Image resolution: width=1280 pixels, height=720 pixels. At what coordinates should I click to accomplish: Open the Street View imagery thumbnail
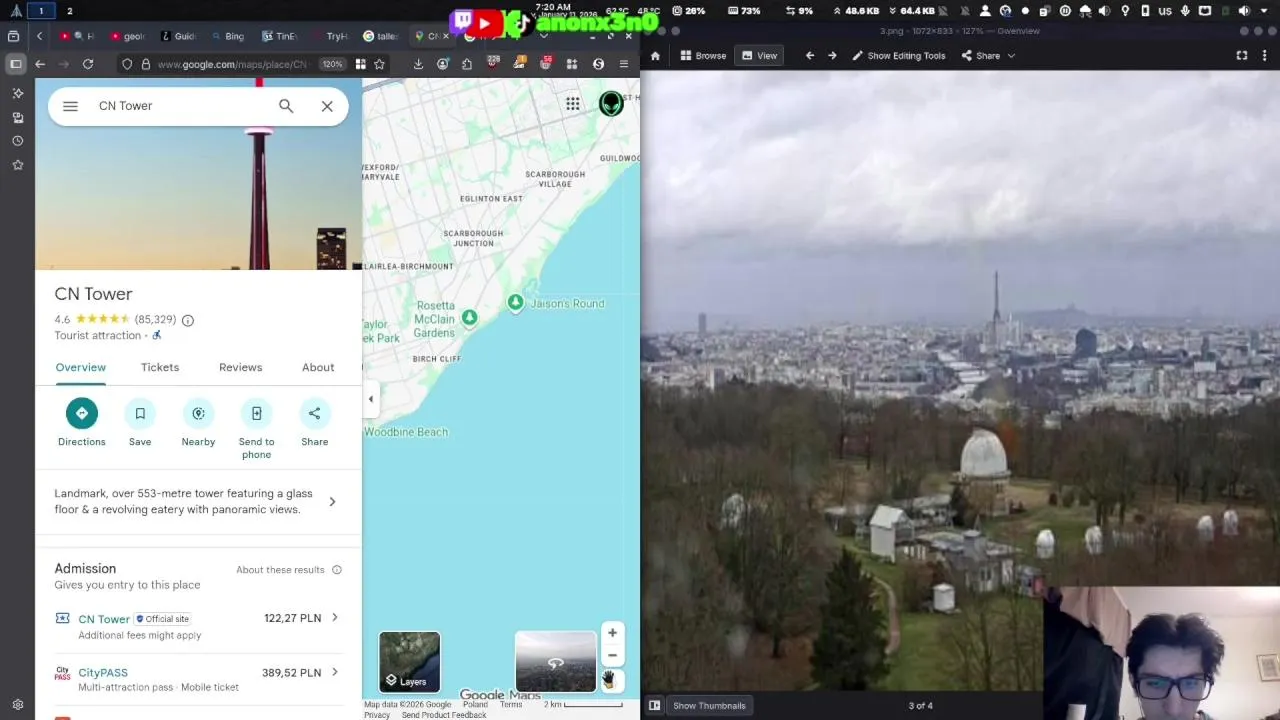point(556,662)
